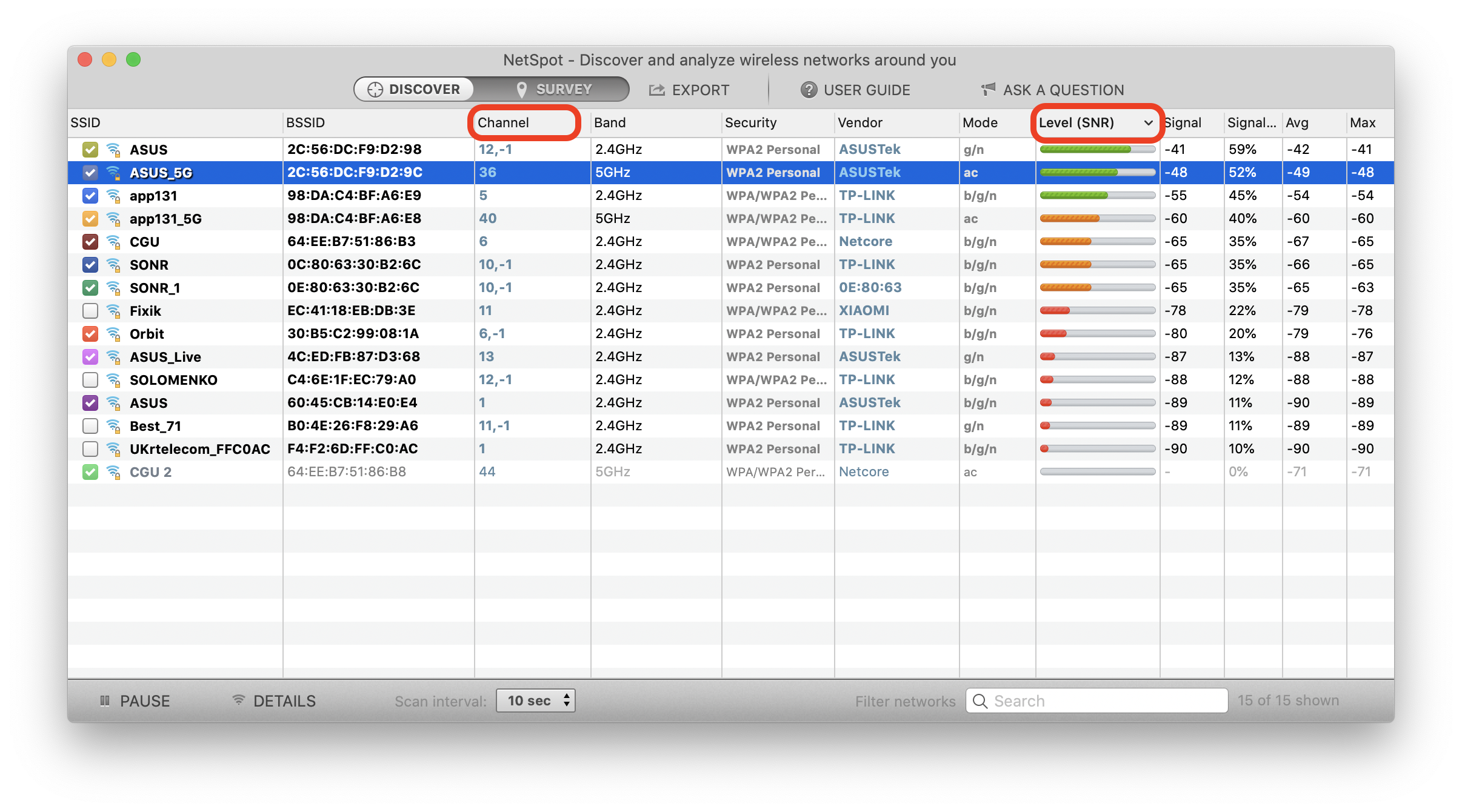
Task: Click the crosshair icon on the Discover button
Action: (x=375, y=88)
